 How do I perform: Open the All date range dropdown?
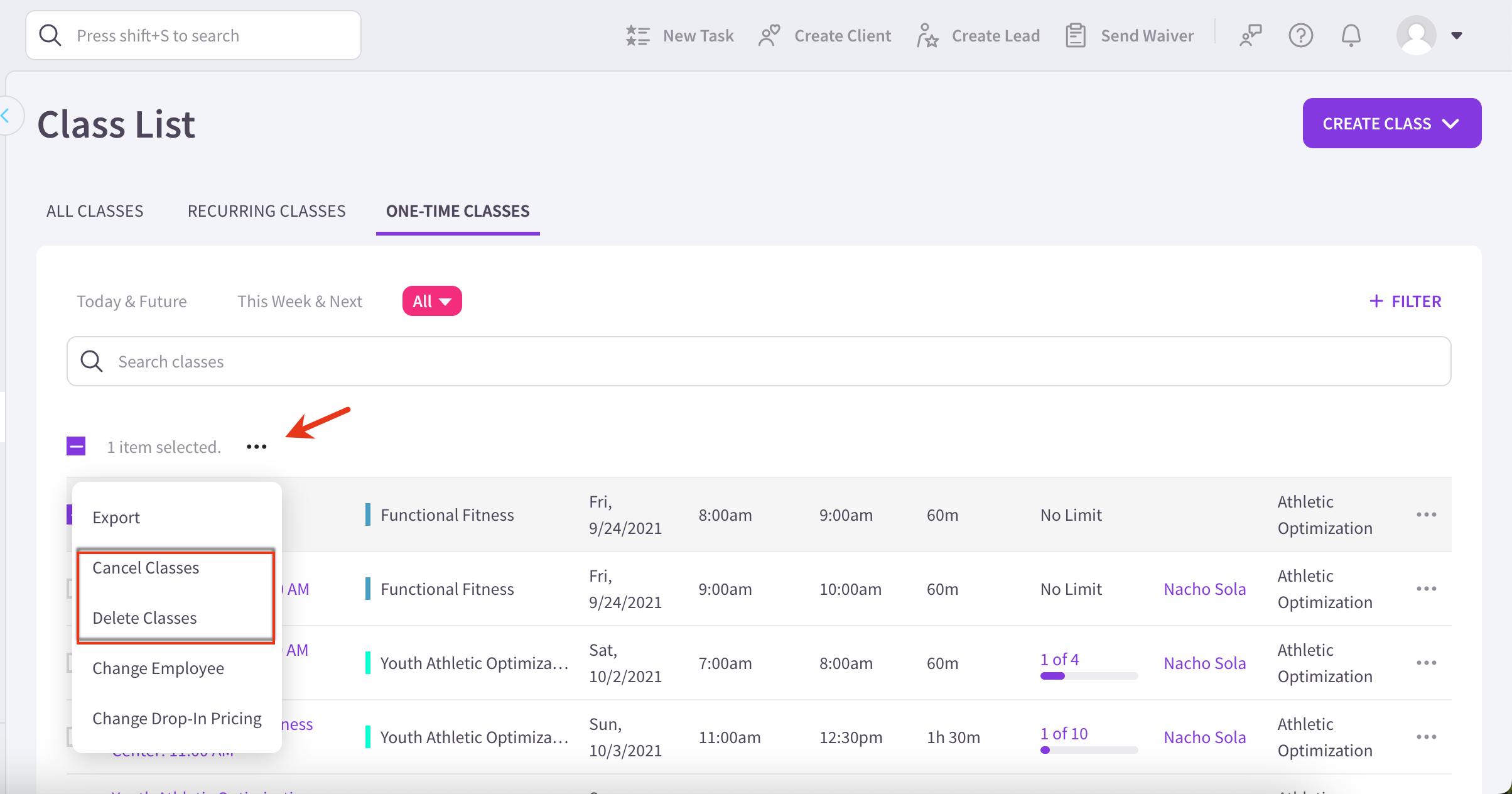(432, 301)
